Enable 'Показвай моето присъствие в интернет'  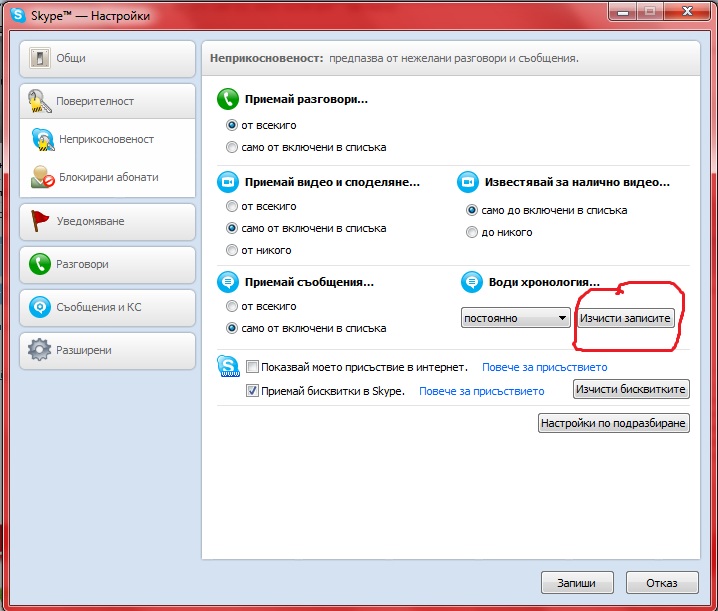(252, 367)
